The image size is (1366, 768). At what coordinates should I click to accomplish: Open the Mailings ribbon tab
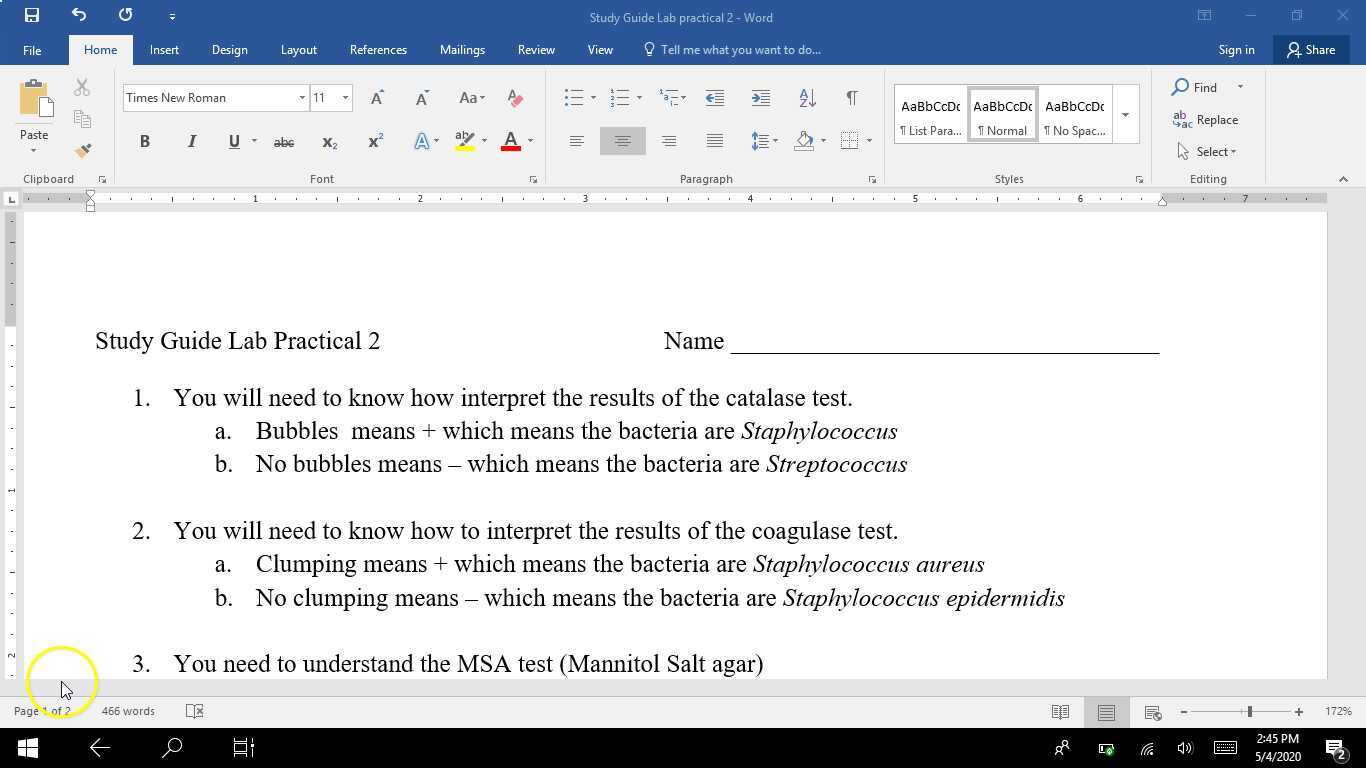coord(462,49)
